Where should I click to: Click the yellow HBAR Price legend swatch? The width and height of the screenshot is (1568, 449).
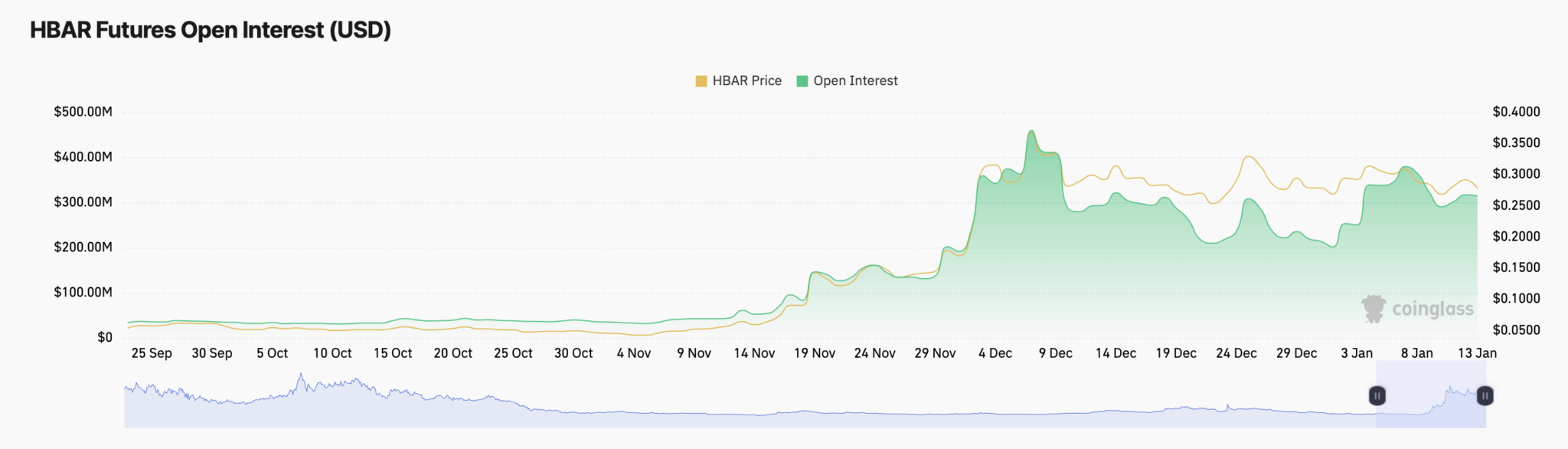click(701, 81)
